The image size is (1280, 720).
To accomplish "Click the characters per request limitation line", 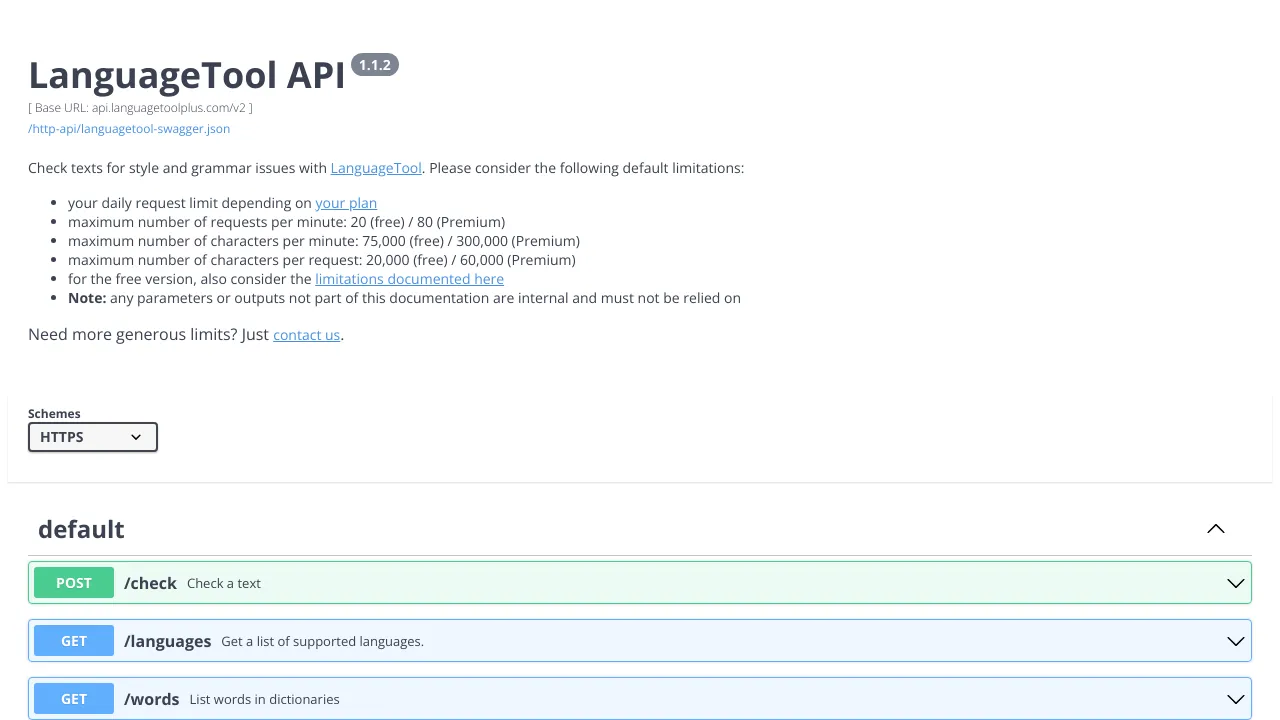I will (322, 260).
